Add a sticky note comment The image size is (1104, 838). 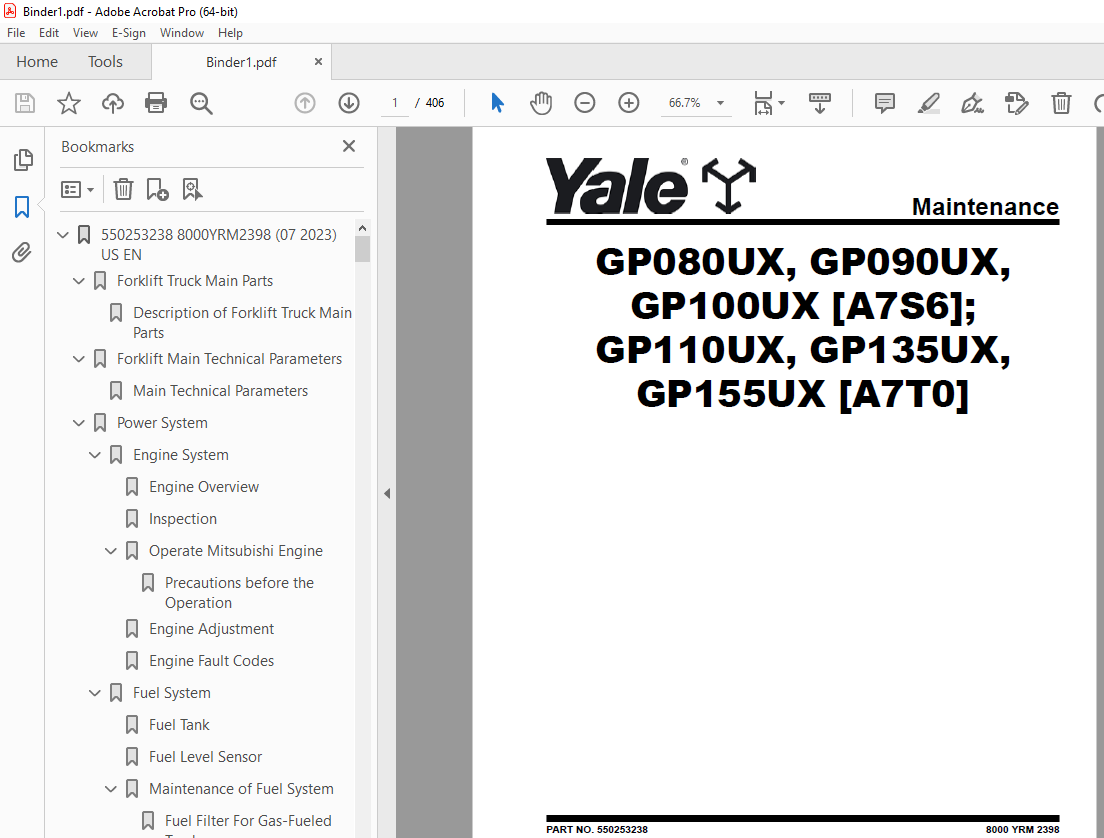point(884,103)
